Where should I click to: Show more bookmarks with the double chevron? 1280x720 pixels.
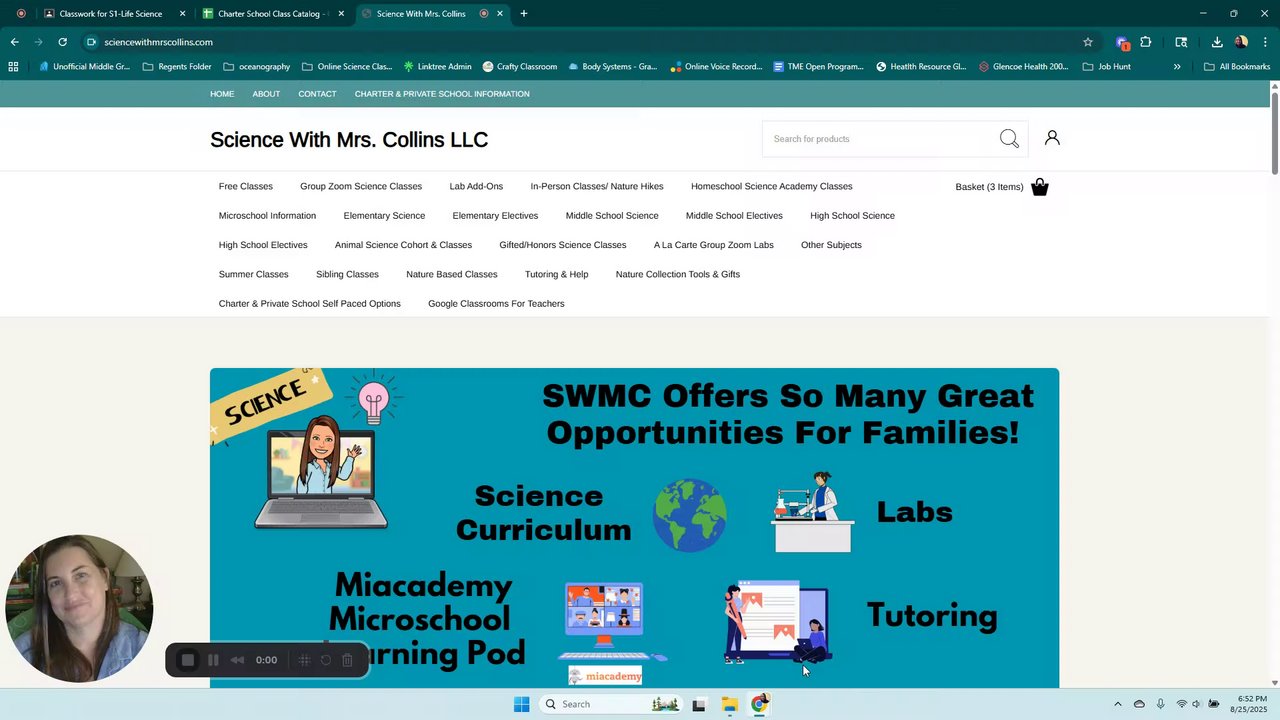click(x=1177, y=67)
